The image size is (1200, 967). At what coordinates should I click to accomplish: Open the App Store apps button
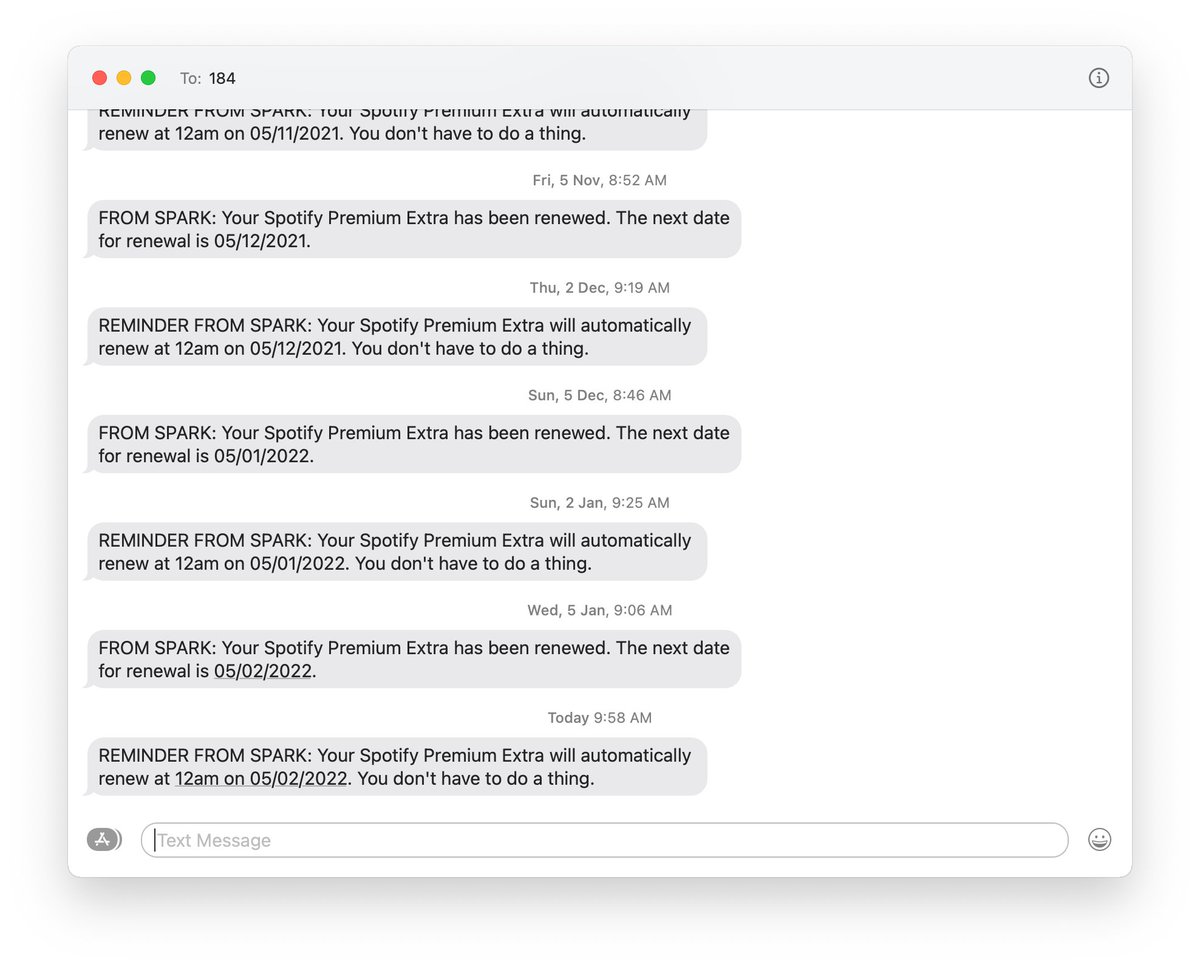pos(104,840)
